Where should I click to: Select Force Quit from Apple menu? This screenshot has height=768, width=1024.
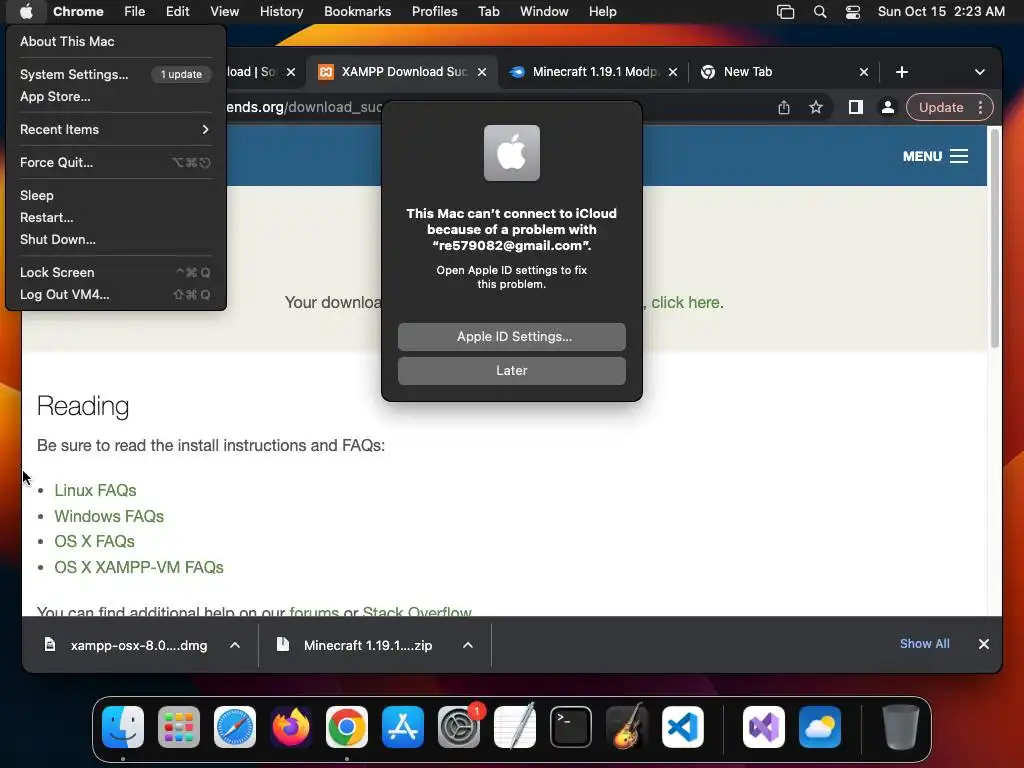(x=115, y=163)
